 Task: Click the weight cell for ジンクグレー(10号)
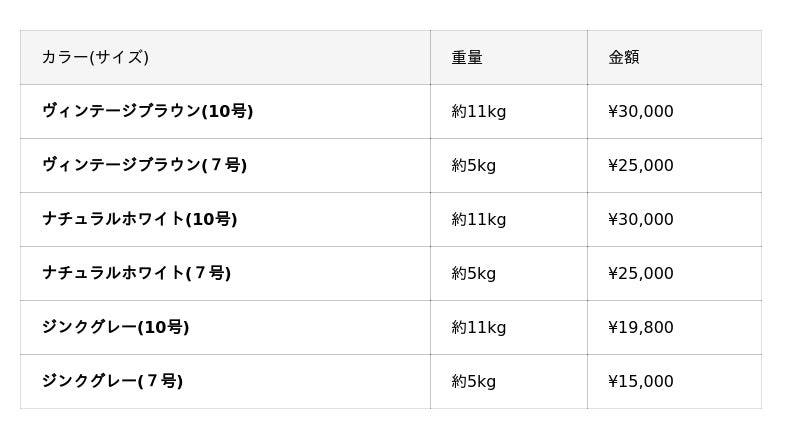coord(479,327)
